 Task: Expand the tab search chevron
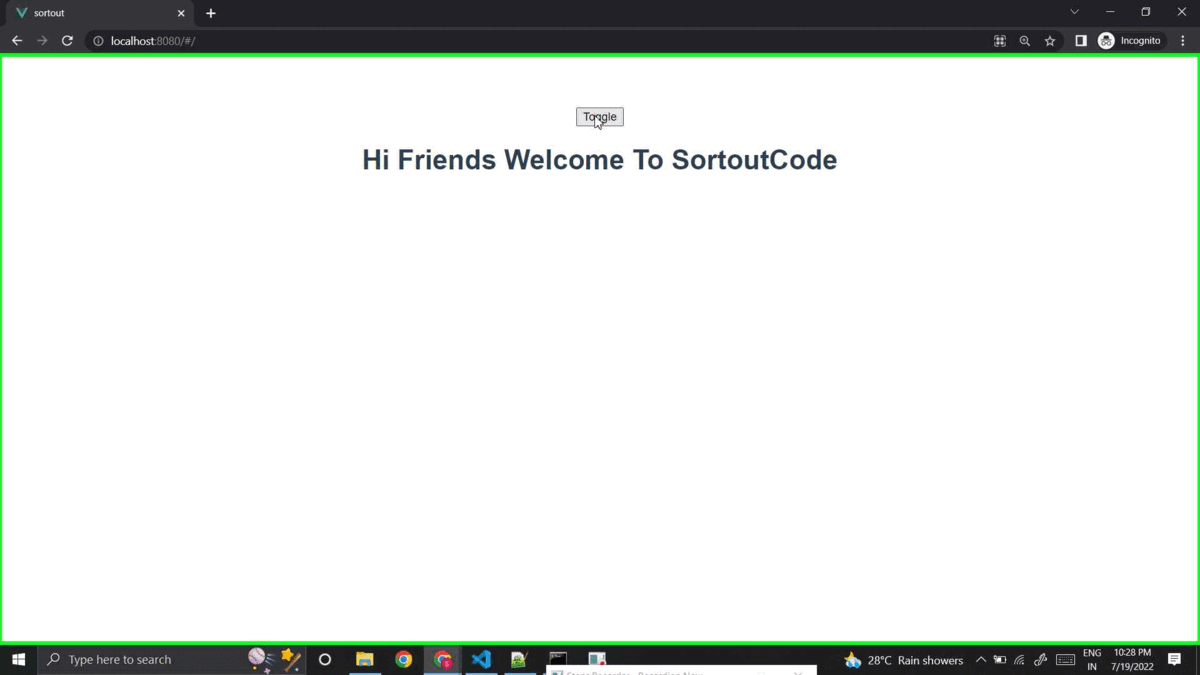pyautogui.click(x=1075, y=12)
